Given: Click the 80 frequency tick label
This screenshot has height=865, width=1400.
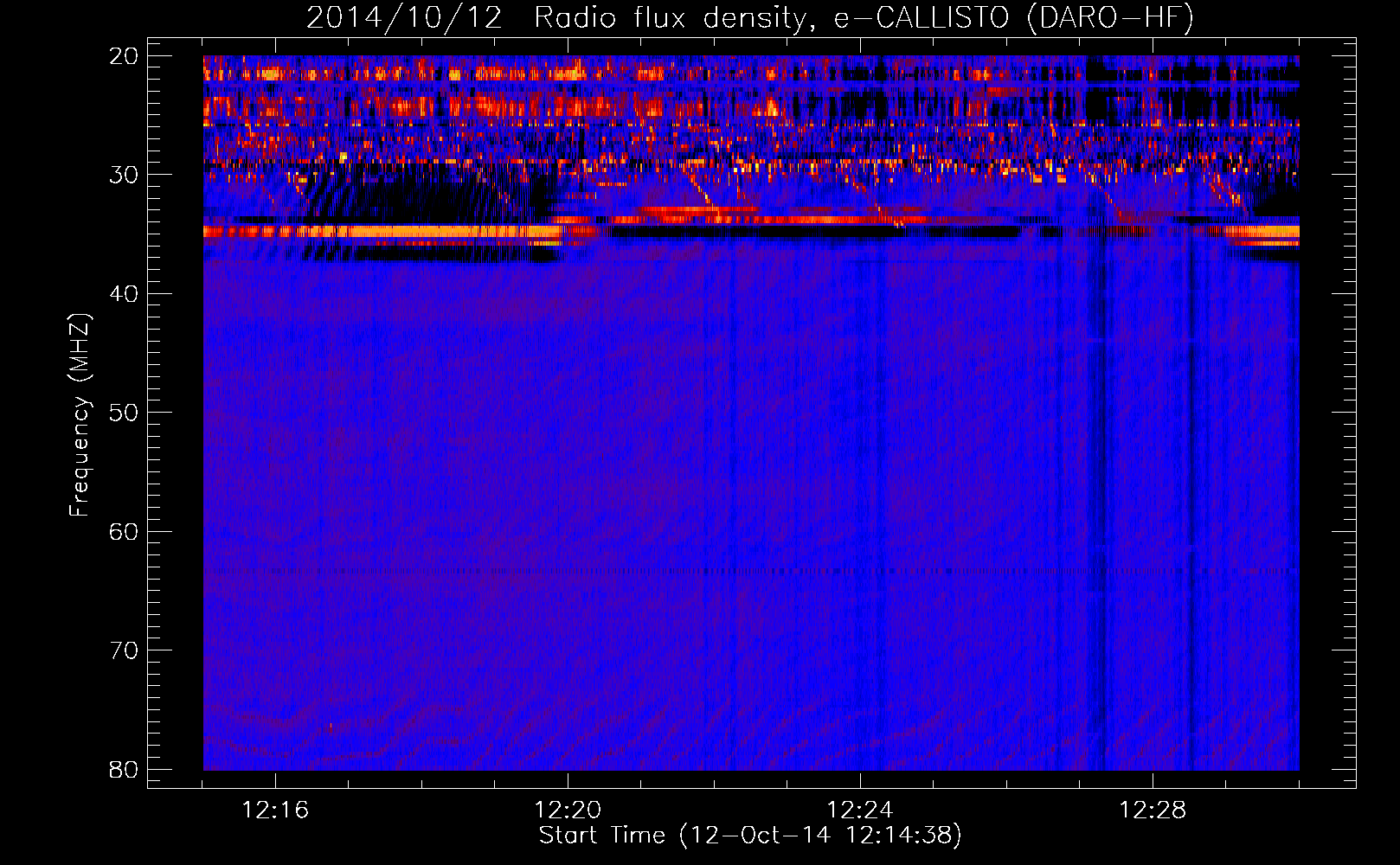Looking at the screenshot, I should 124,770.
